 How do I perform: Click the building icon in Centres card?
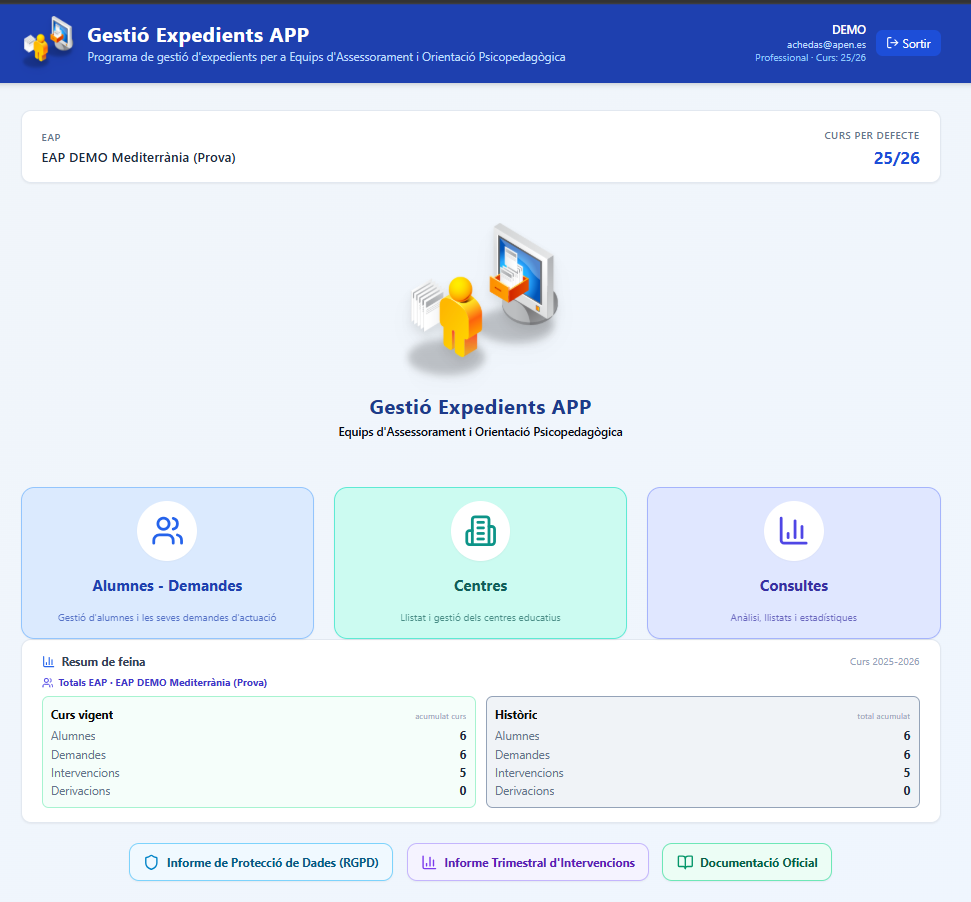481,531
